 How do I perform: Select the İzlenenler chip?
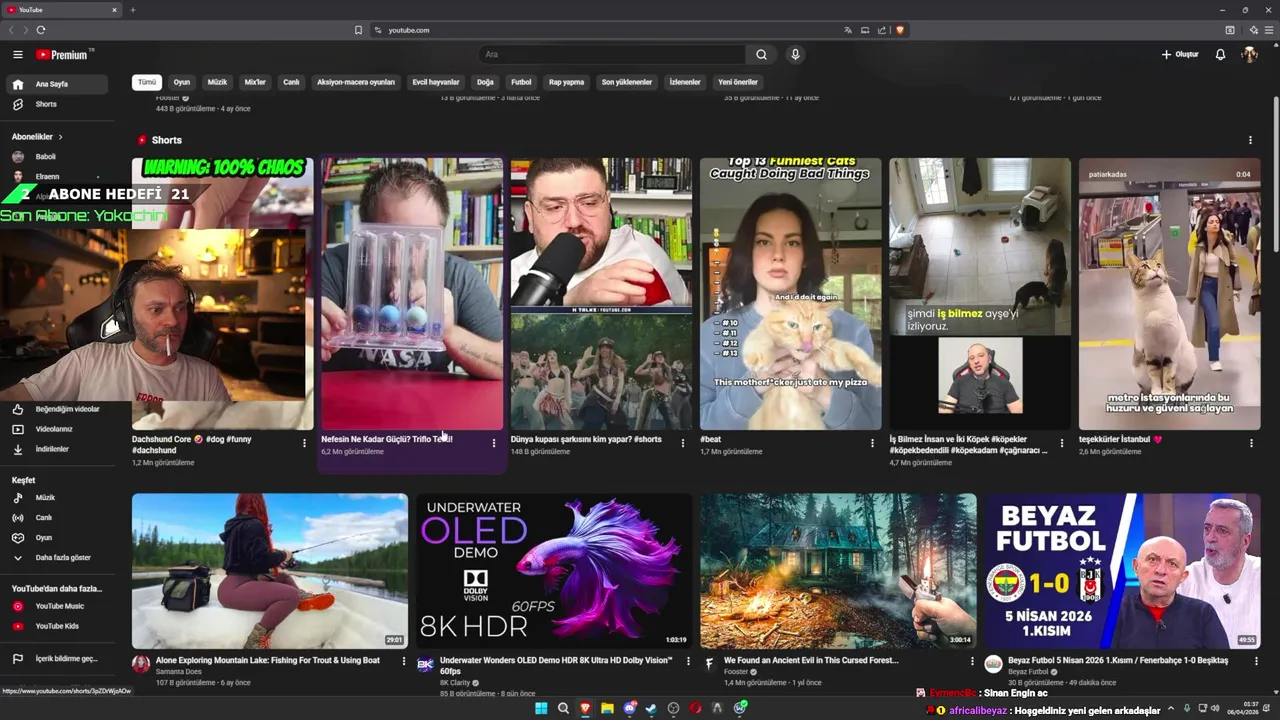(x=685, y=82)
